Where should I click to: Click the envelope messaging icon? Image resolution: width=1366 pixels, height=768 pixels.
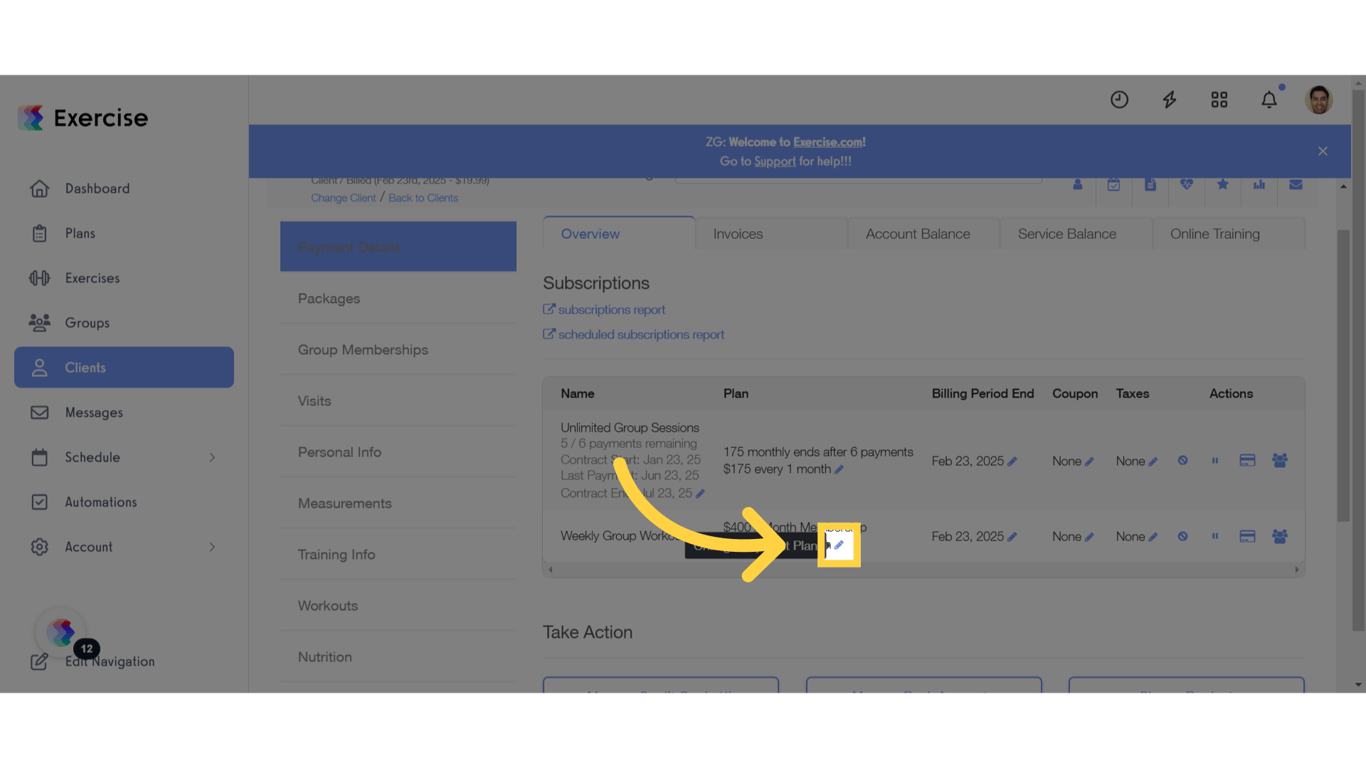[1295, 184]
